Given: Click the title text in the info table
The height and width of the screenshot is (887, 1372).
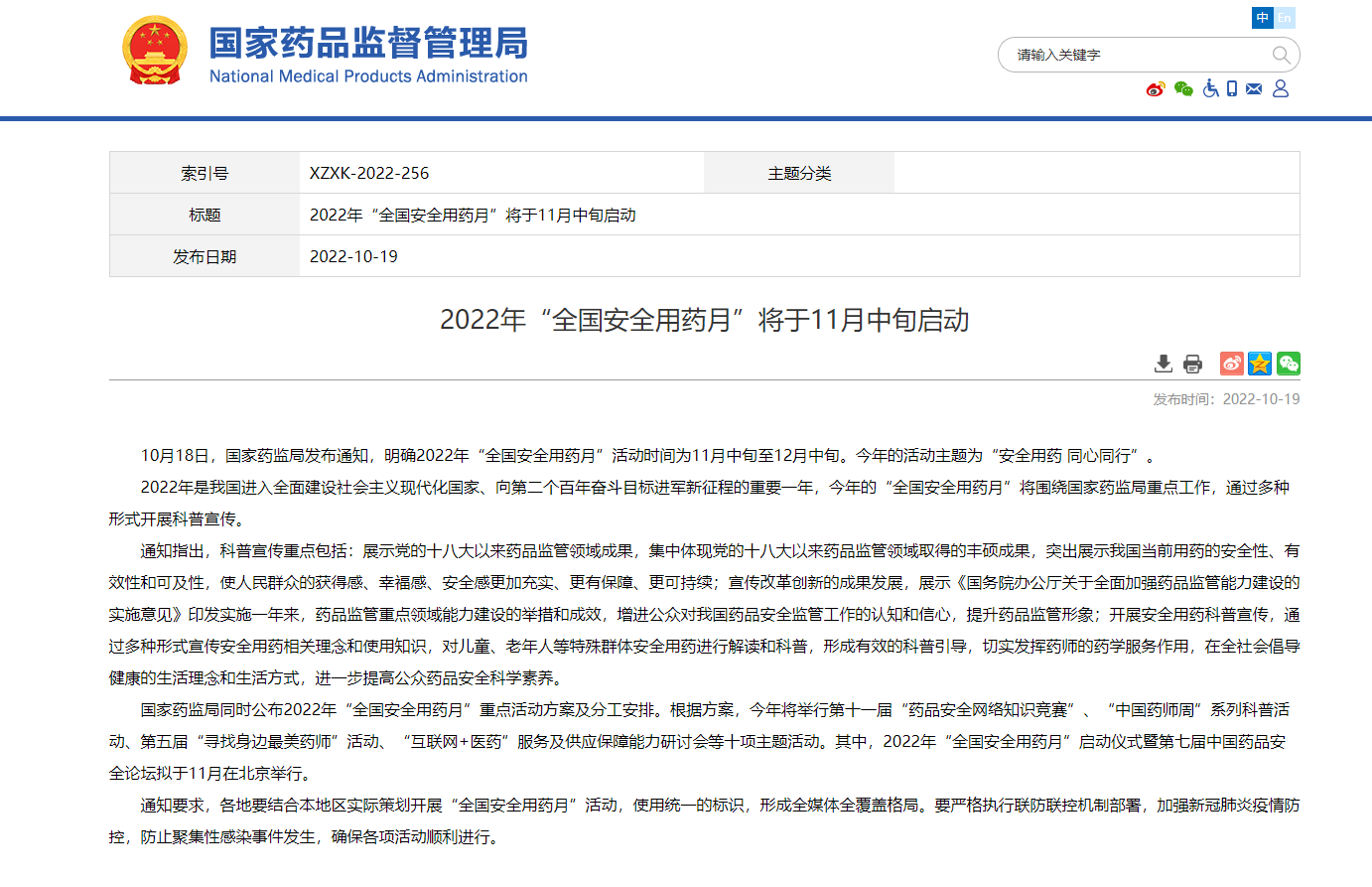Looking at the screenshot, I should [473, 215].
